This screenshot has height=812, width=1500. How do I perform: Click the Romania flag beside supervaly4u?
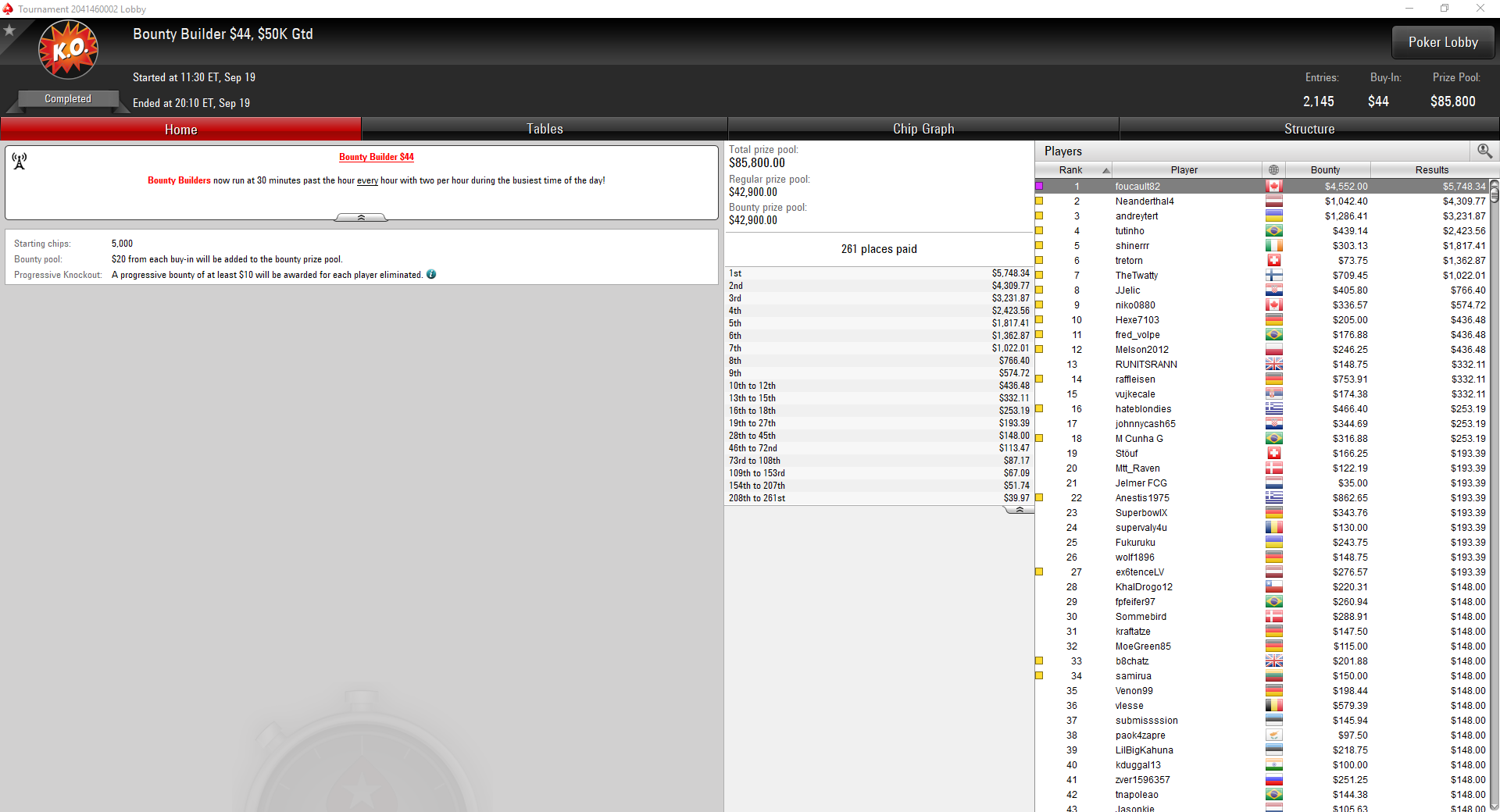(x=1273, y=527)
